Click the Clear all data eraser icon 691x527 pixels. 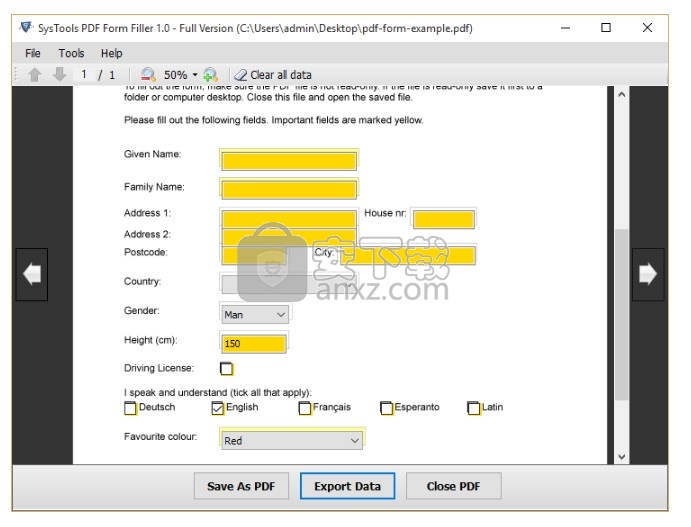241,75
